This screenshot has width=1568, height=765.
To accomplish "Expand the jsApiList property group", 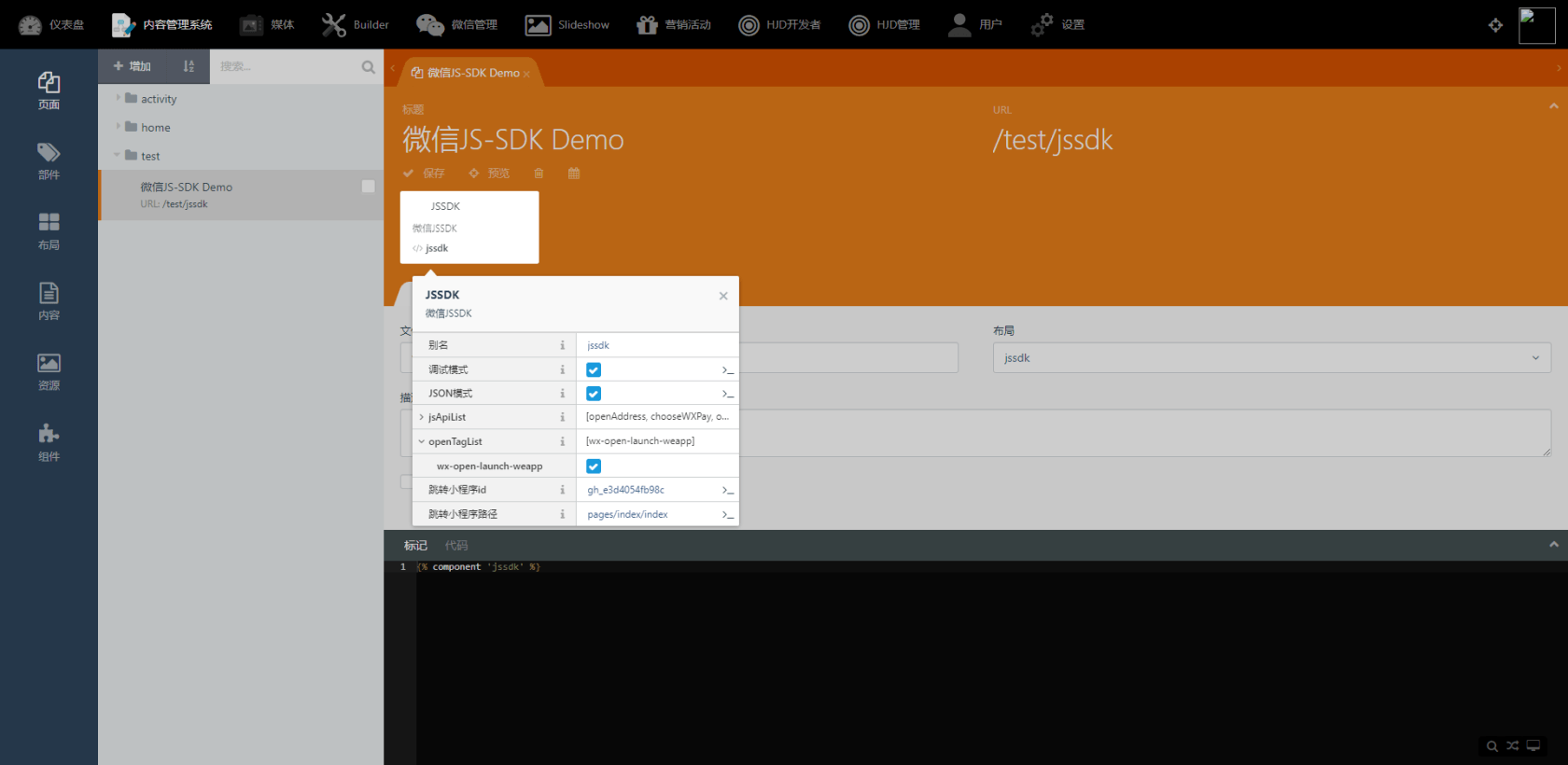I will [x=422, y=417].
